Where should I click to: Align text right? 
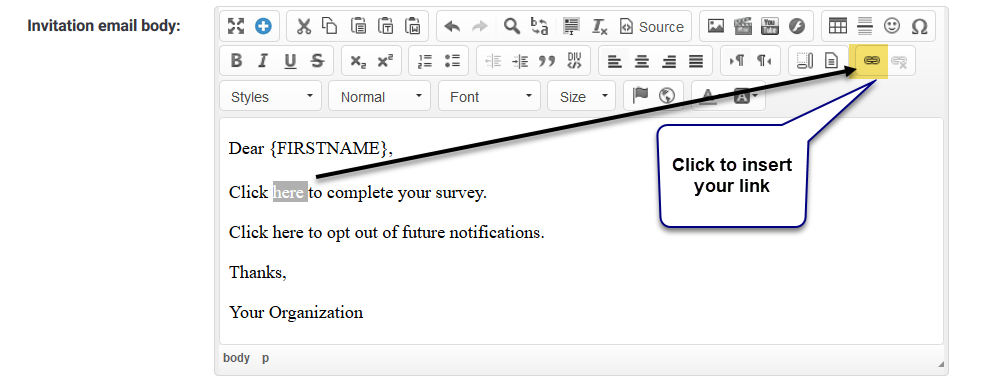[669, 61]
